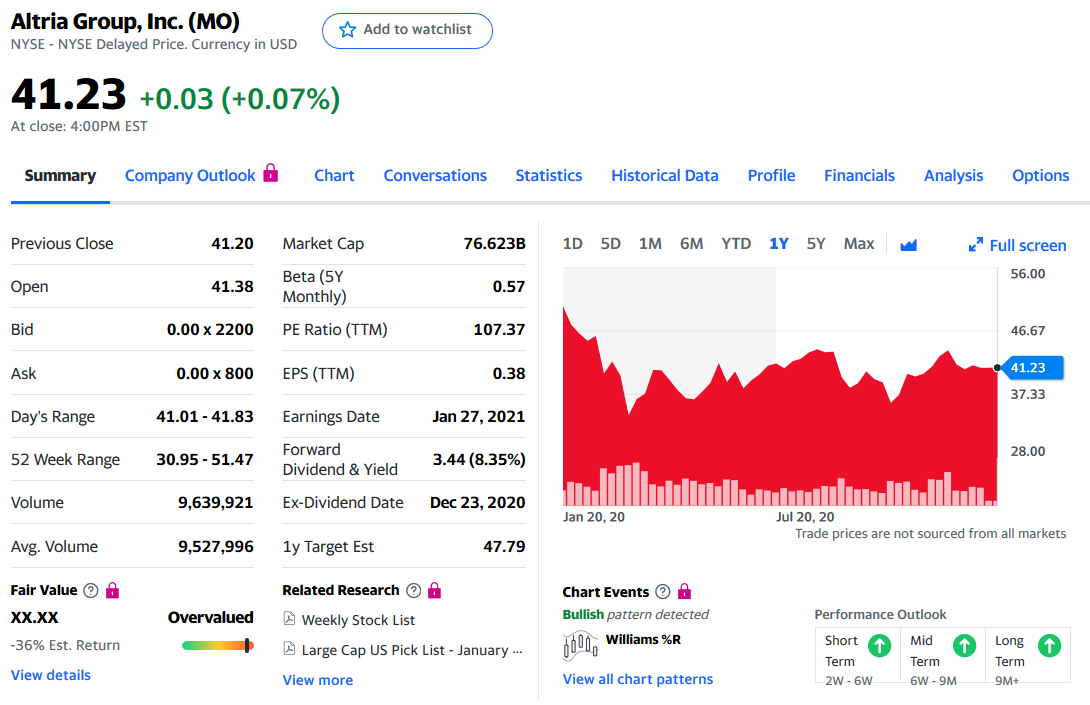Click the Ex-Dividend Date value Dec 23, 2020
1090x705 pixels.
click(x=478, y=502)
